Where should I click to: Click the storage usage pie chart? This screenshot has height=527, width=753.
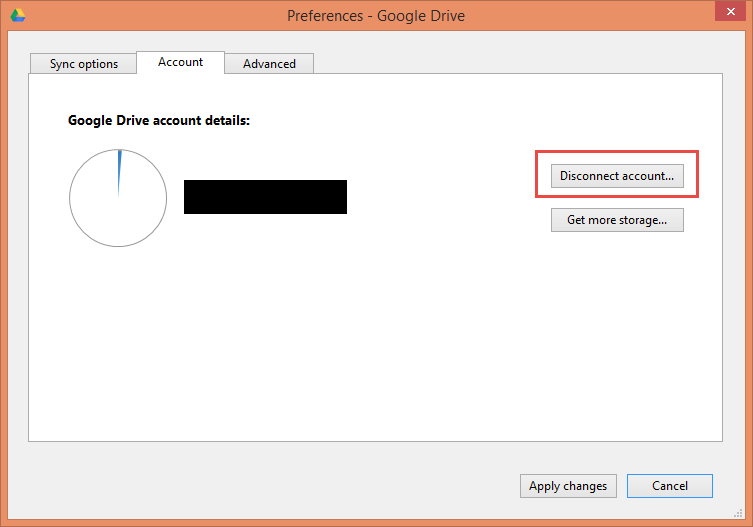118,198
